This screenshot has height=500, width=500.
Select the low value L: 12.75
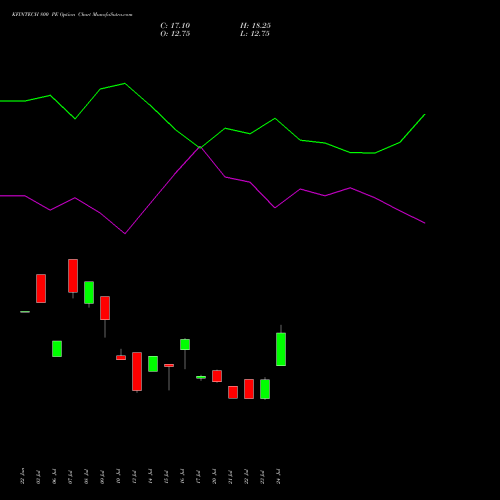click(x=255, y=34)
